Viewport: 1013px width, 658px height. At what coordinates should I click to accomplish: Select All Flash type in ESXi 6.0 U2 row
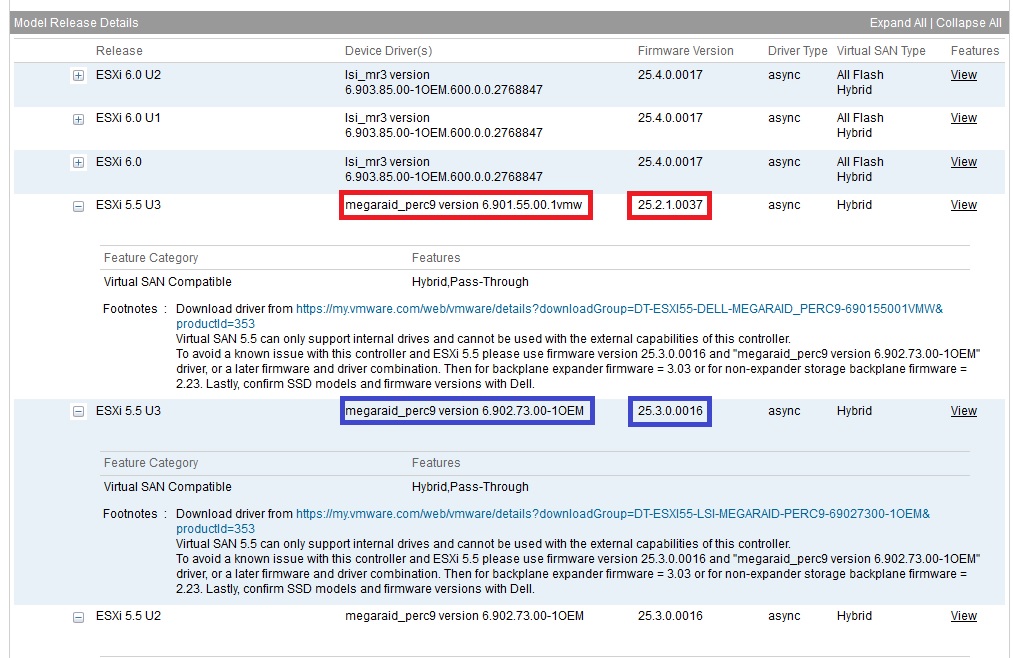tap(860, 75)
